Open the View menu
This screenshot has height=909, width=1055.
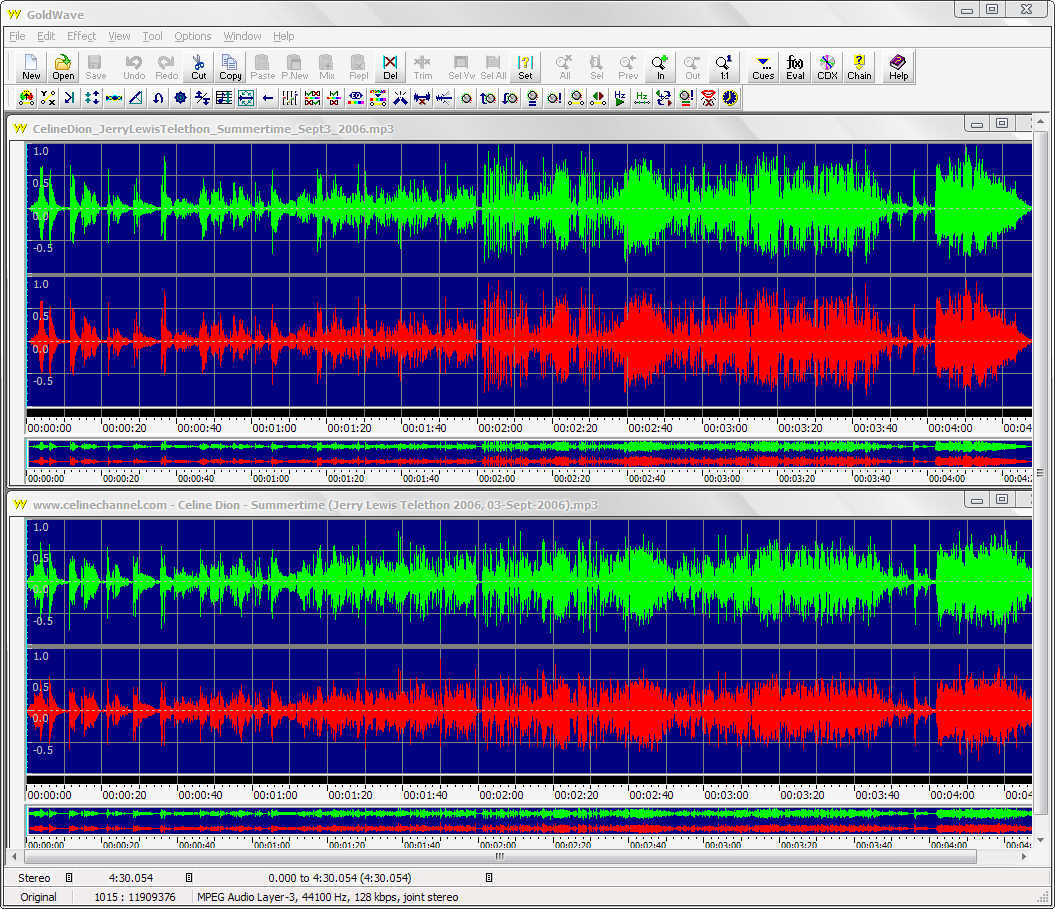pos(119,36)
